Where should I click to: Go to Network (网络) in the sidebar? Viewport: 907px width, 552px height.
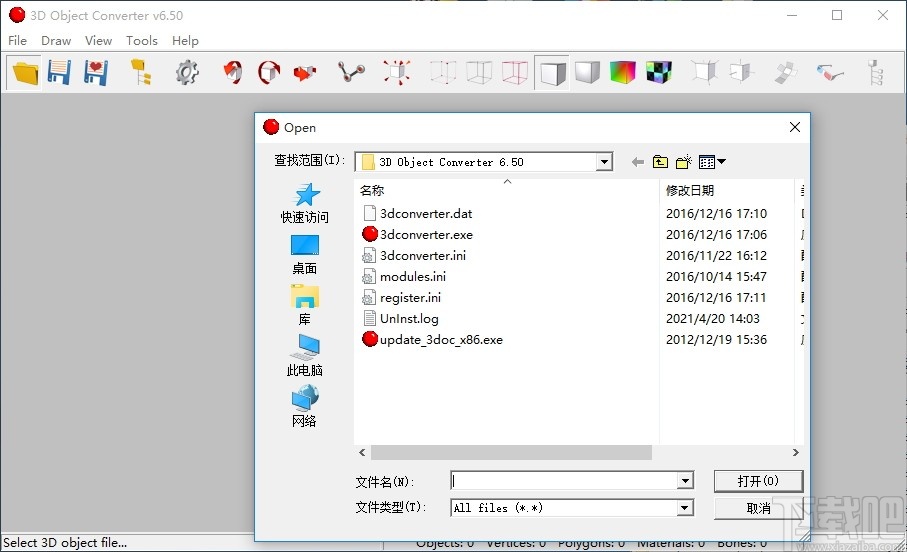click(x=305, y=407)
